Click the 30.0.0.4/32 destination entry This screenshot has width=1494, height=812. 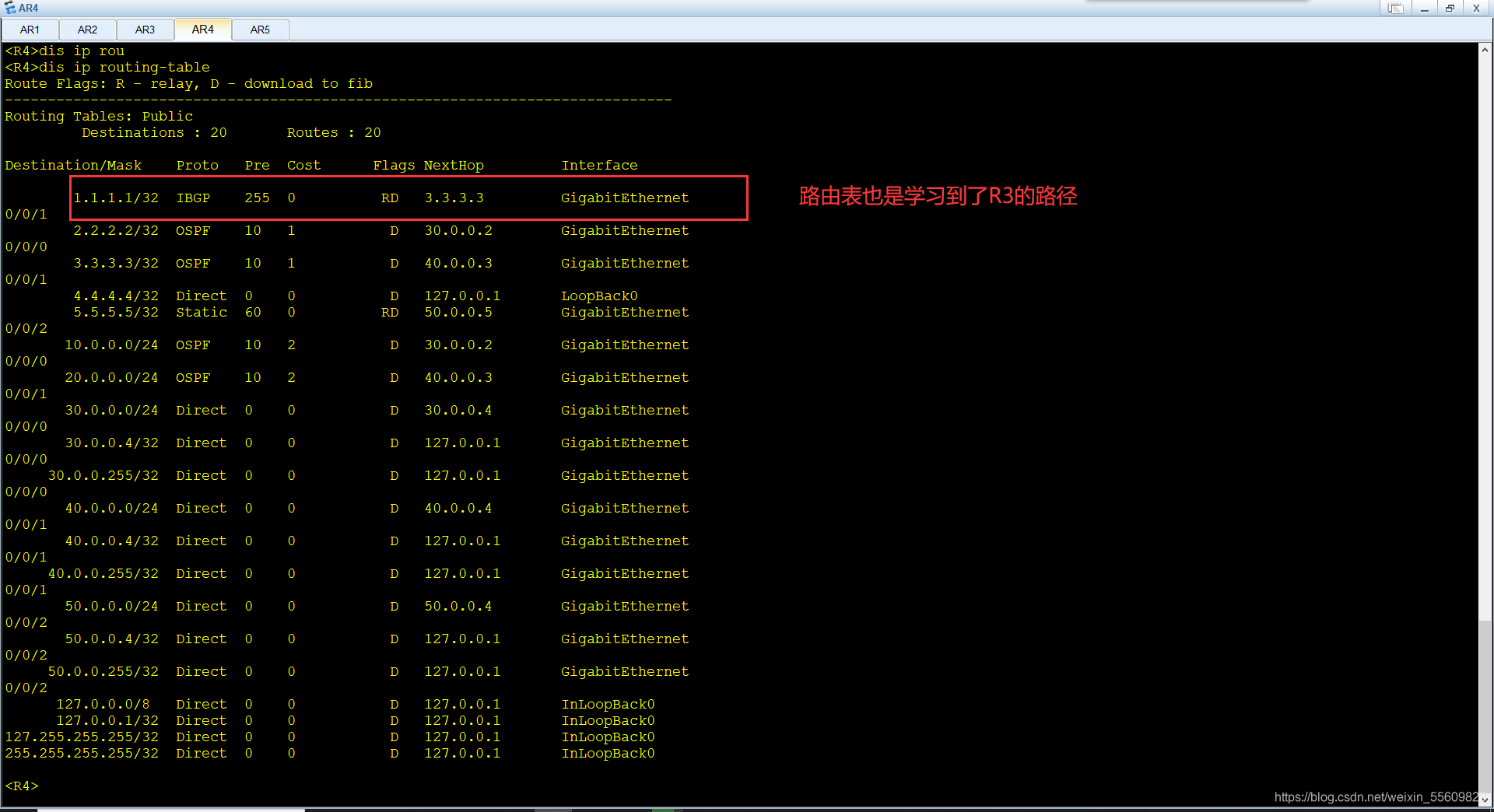111,443
